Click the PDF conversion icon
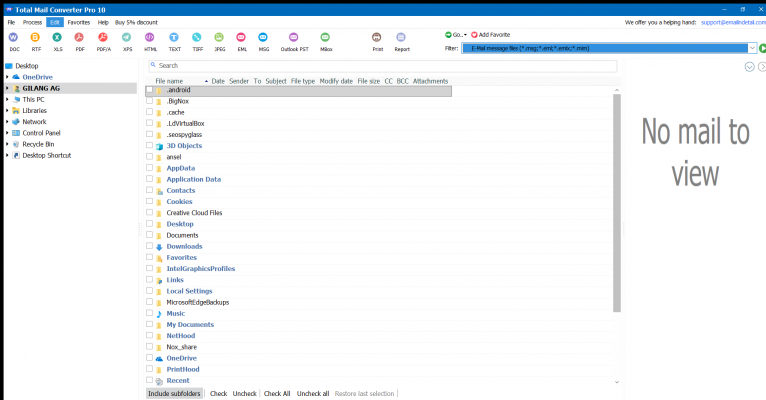 79,38
